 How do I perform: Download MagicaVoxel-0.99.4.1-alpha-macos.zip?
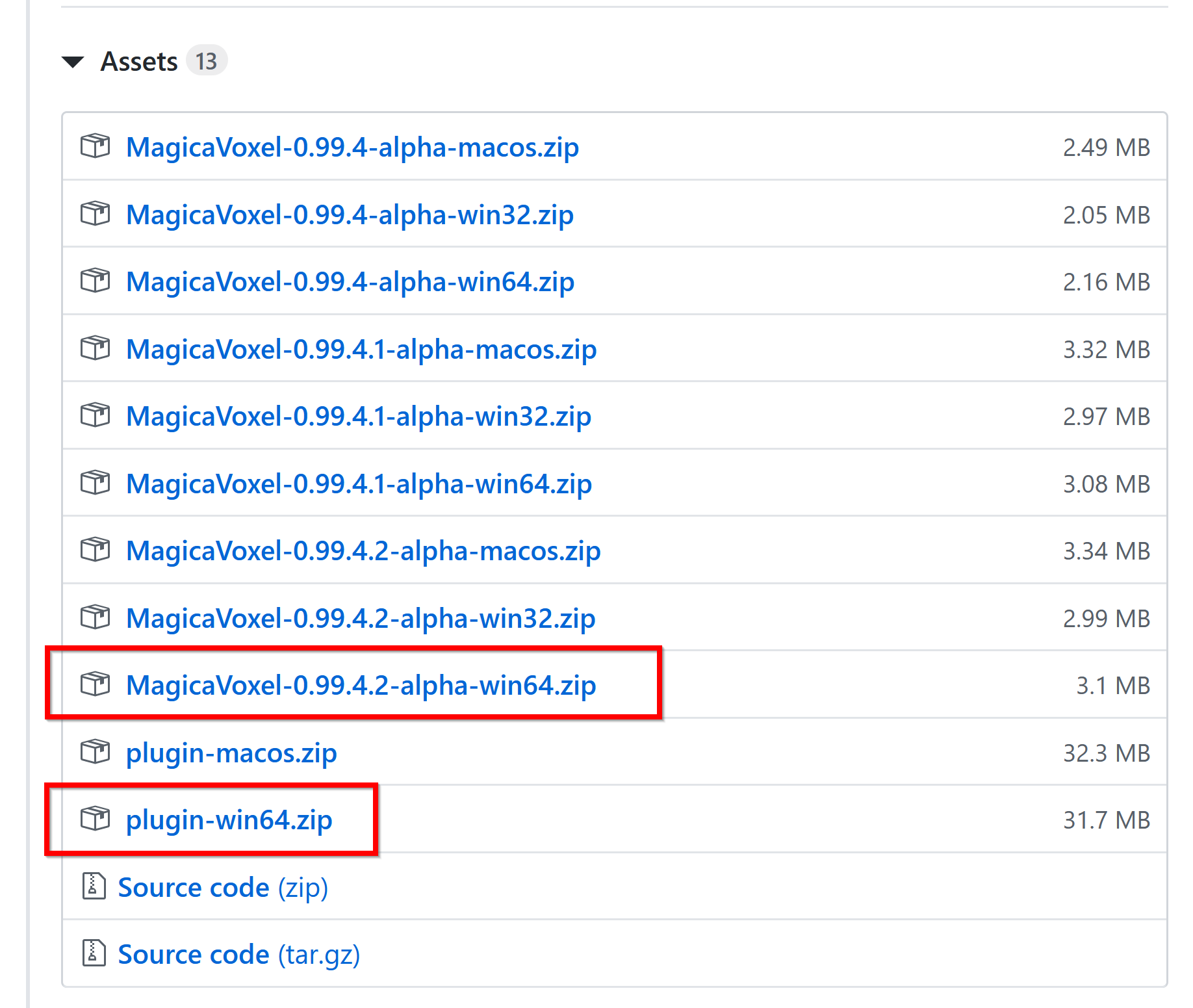tap(361, 350)
